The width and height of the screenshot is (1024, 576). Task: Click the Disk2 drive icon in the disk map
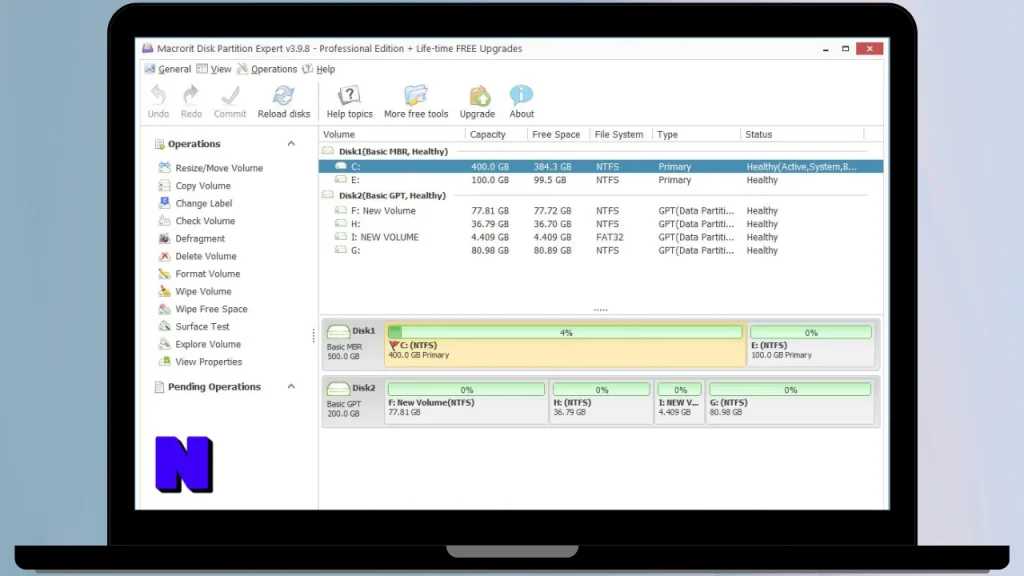coord(338,389)
